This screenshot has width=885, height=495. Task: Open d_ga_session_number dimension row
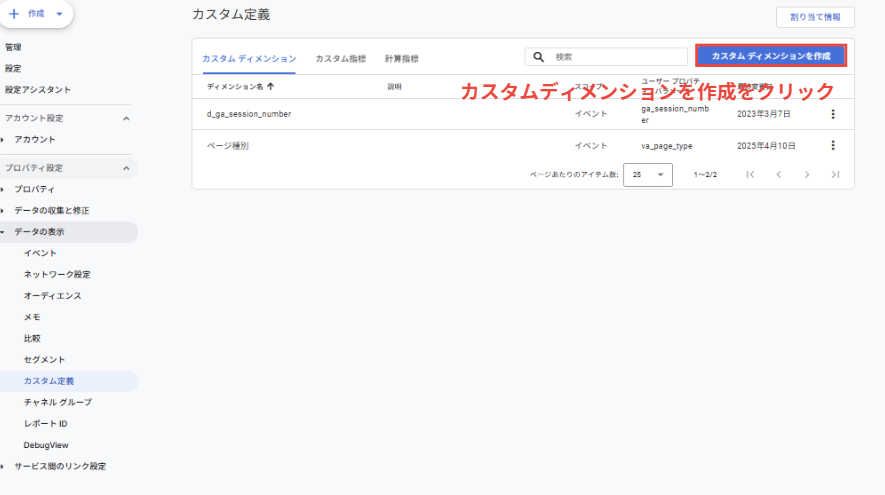pos(523,114)
